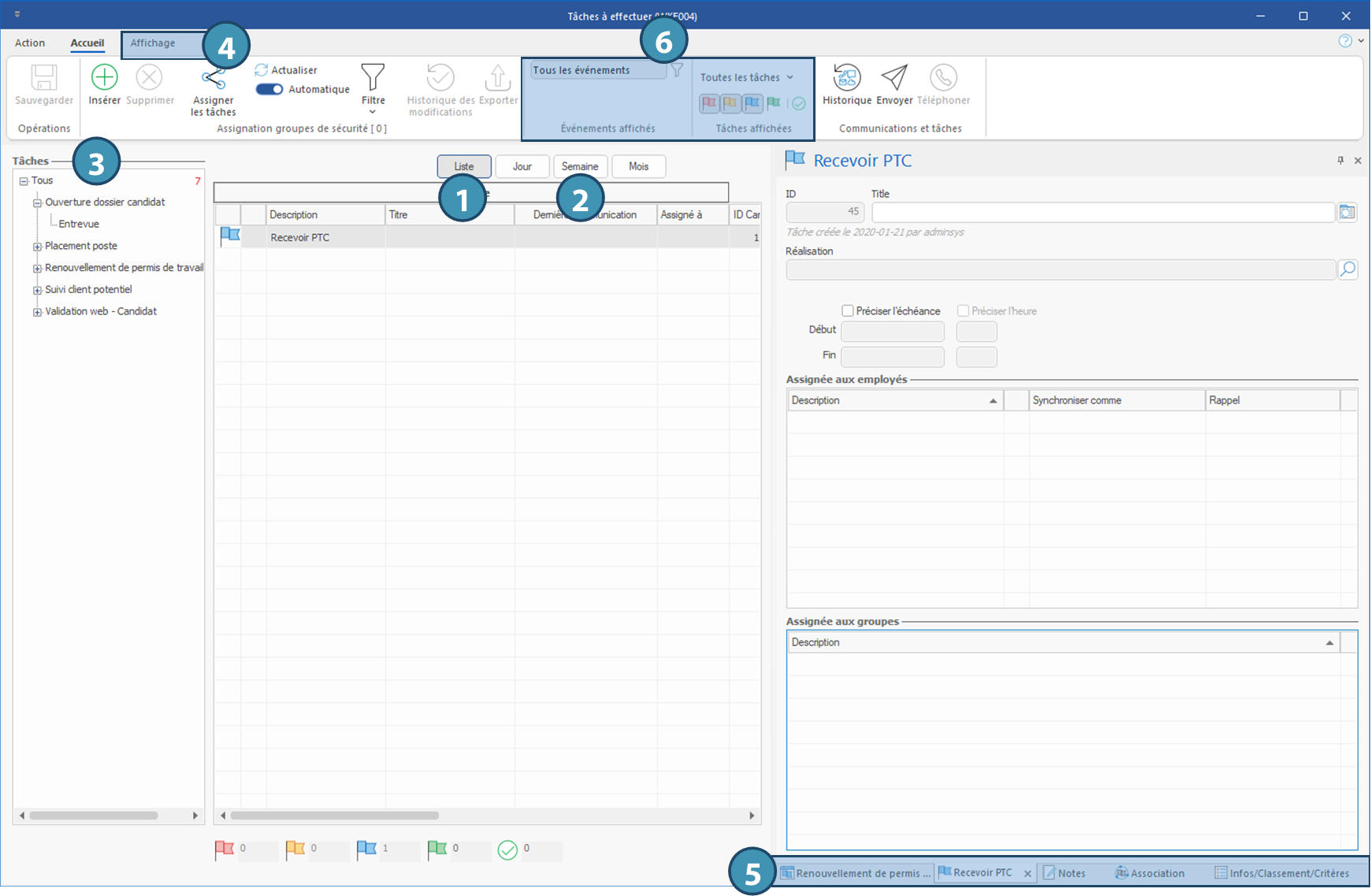
Task: Click the help question mark icon
Action: 1345,41
